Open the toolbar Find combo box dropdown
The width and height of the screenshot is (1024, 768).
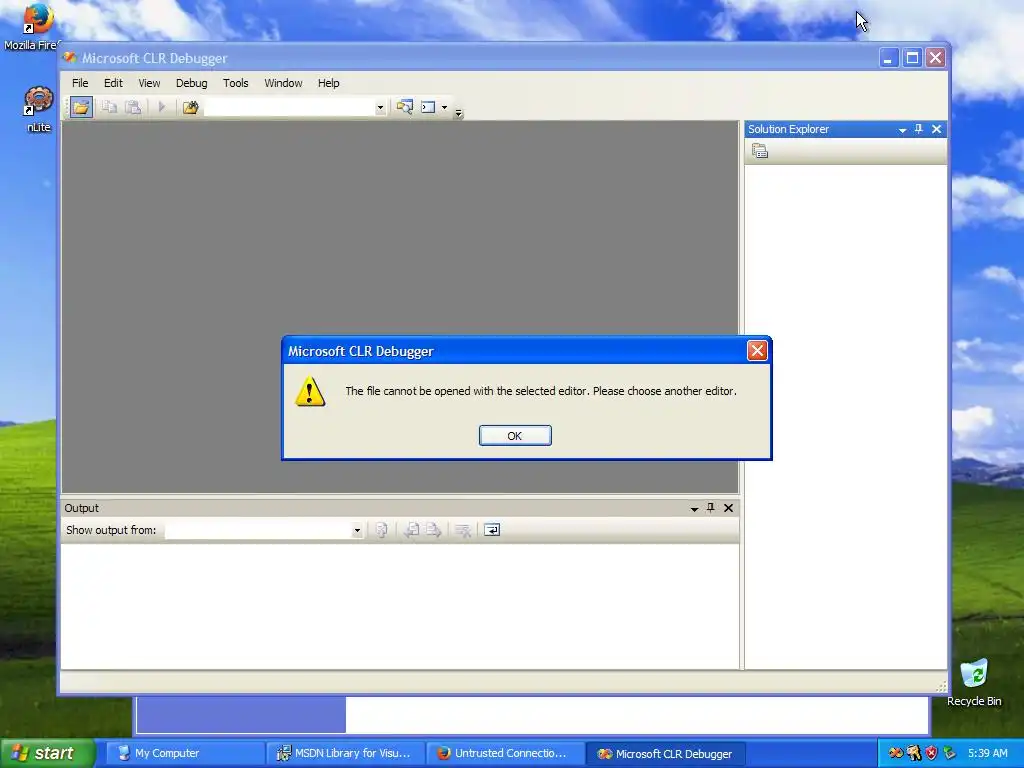pyautogui.click(x=380, y=108)
